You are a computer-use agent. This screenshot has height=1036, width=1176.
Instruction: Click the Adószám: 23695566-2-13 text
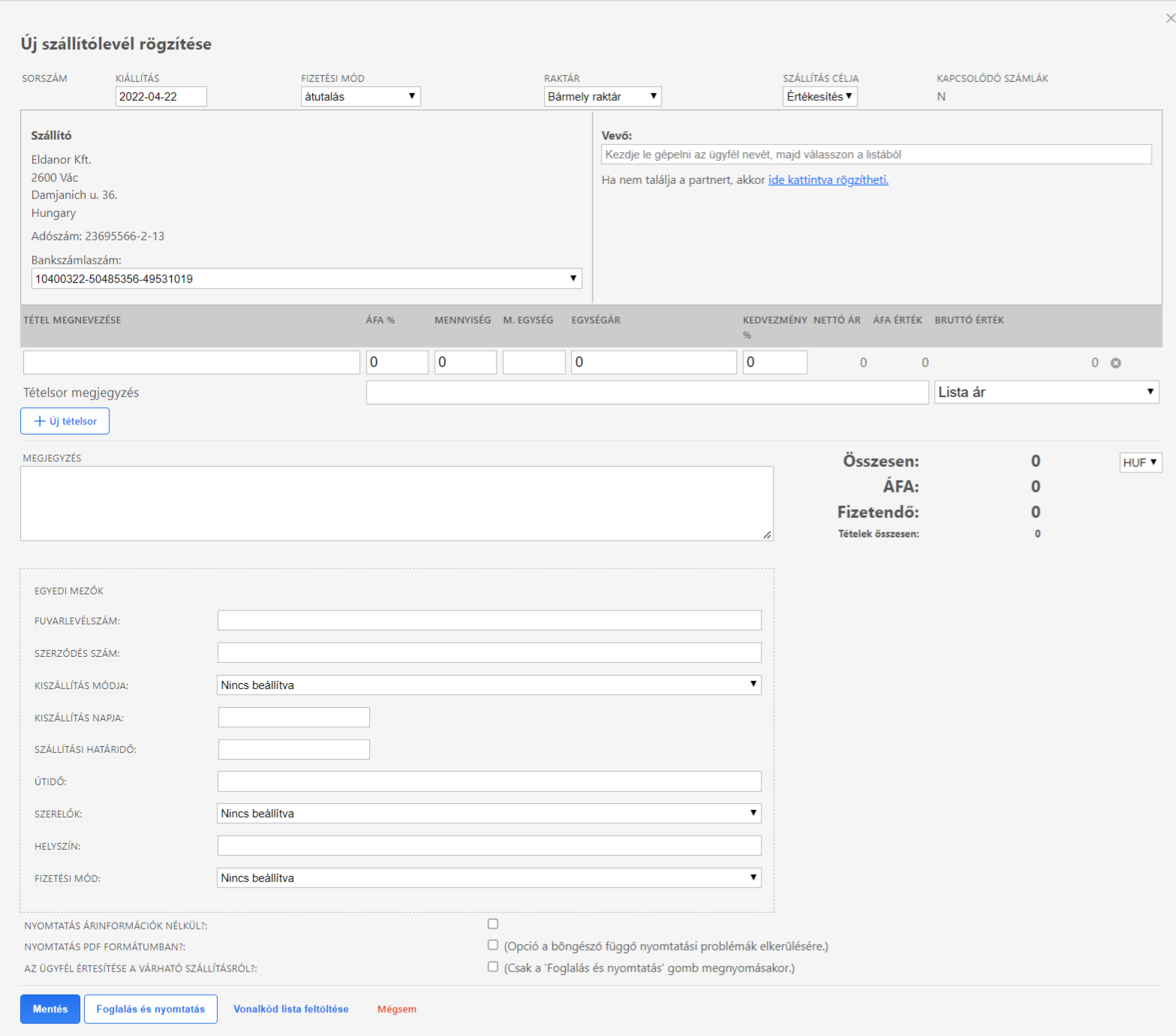tap(98, 236)
